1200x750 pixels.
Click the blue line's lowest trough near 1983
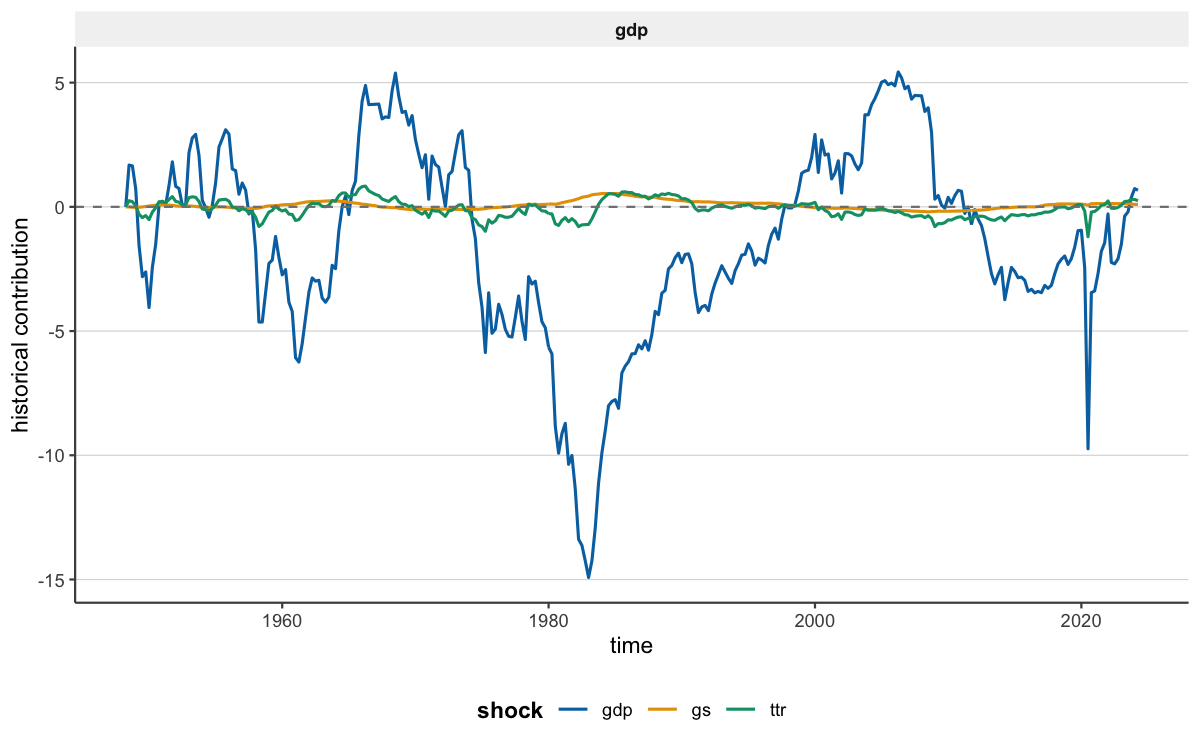click(589, 577)
